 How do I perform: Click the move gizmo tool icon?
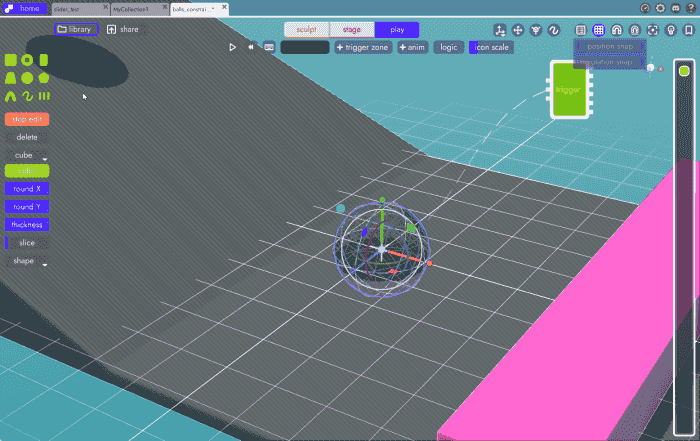click(518, 31)
